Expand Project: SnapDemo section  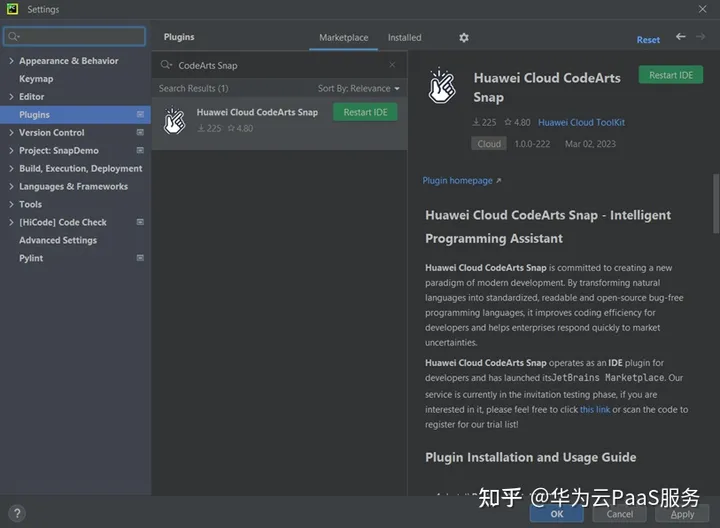pos(11,150)
